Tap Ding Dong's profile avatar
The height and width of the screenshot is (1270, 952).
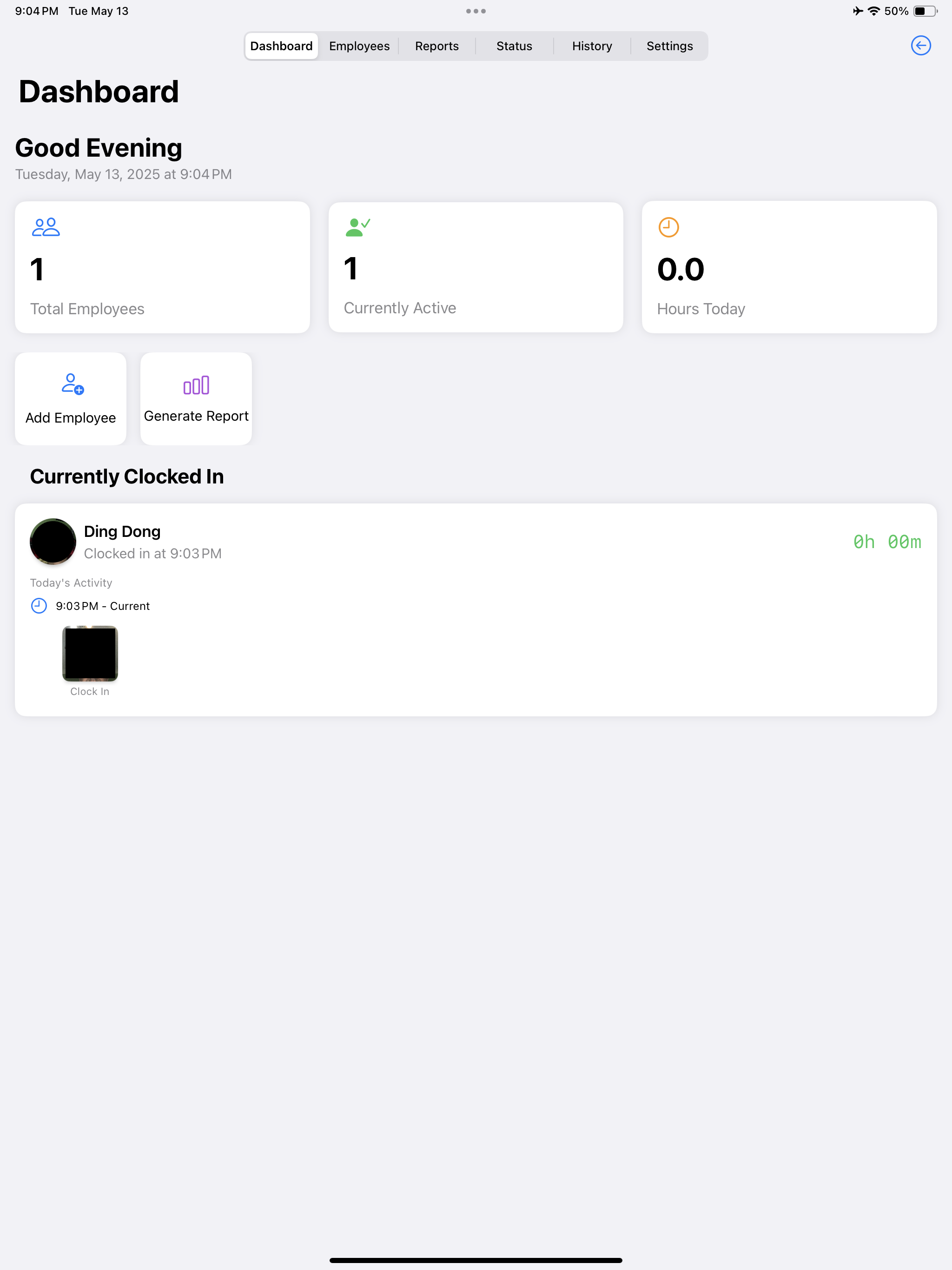pos(52,542)
